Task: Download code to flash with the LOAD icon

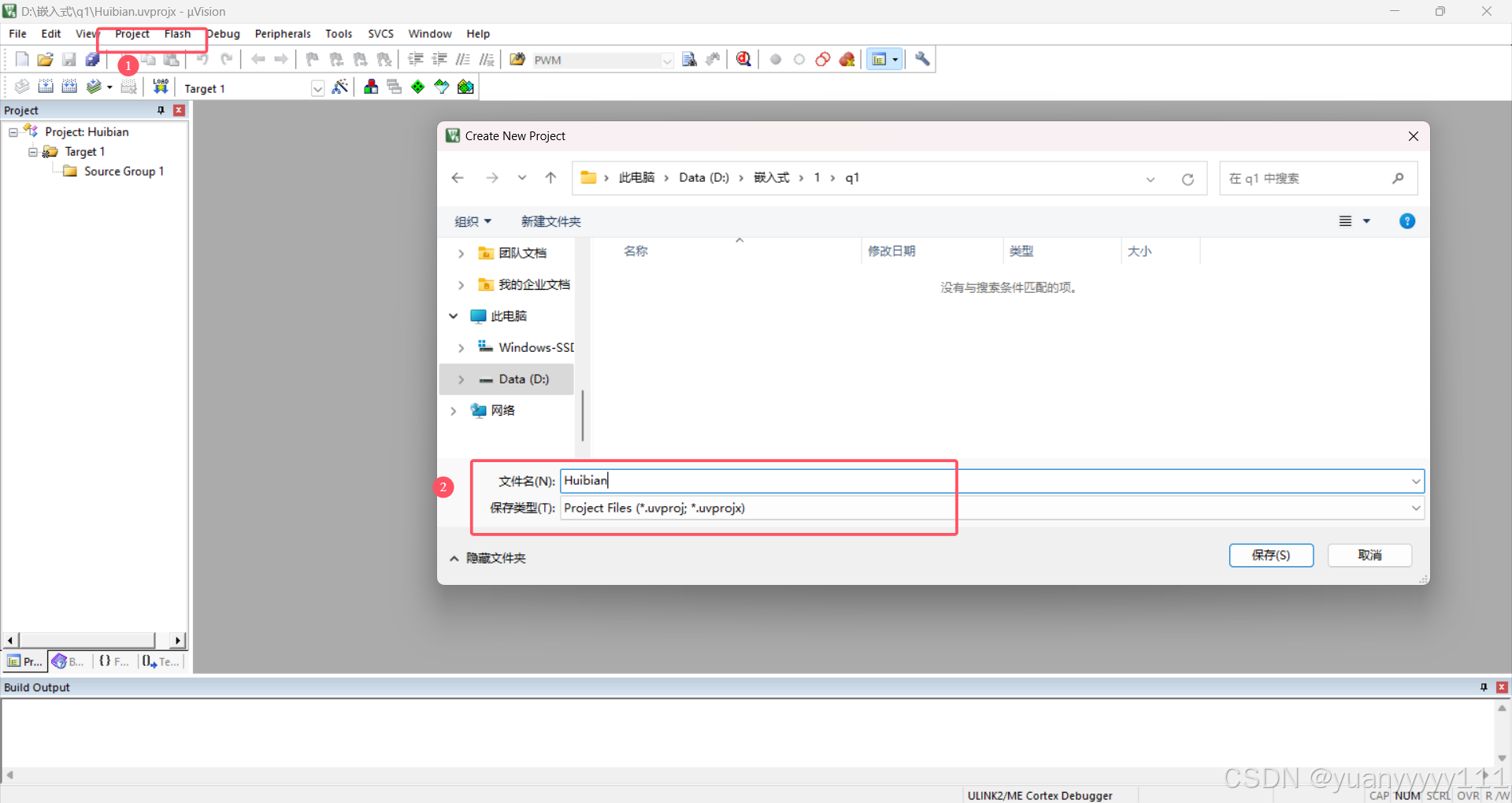Action: pos(160,87)
